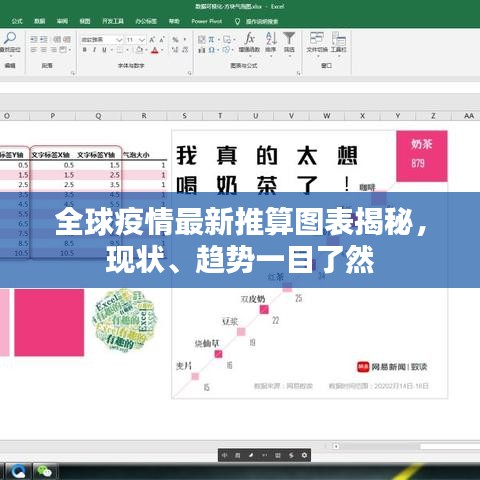Open the 视图 ribbon tab
This screenshot has height=480, width=480.
point(85,21)
